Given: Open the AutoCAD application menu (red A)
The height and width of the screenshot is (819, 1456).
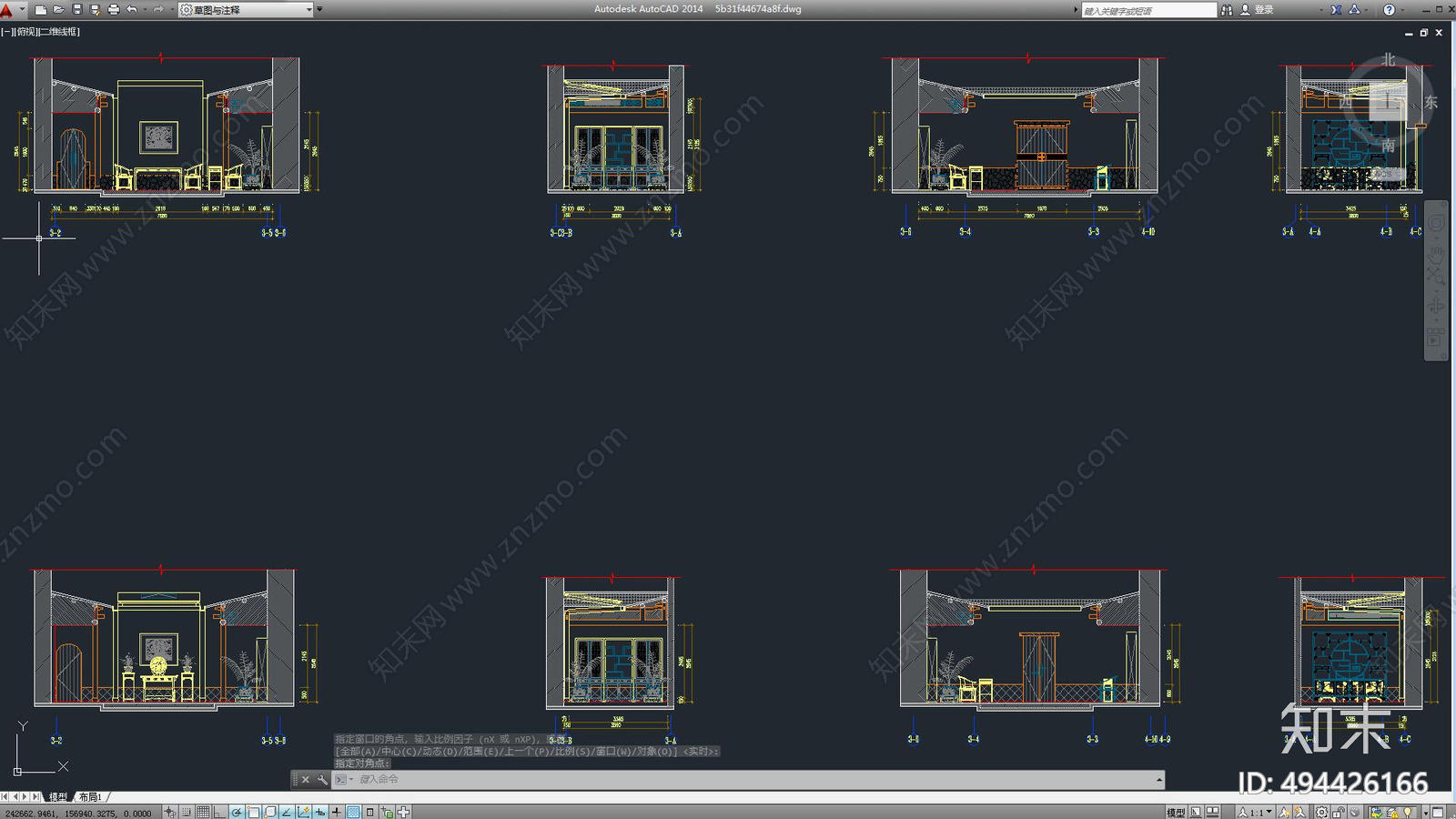Looking at the screenshot, I should (x=7, y=10).
